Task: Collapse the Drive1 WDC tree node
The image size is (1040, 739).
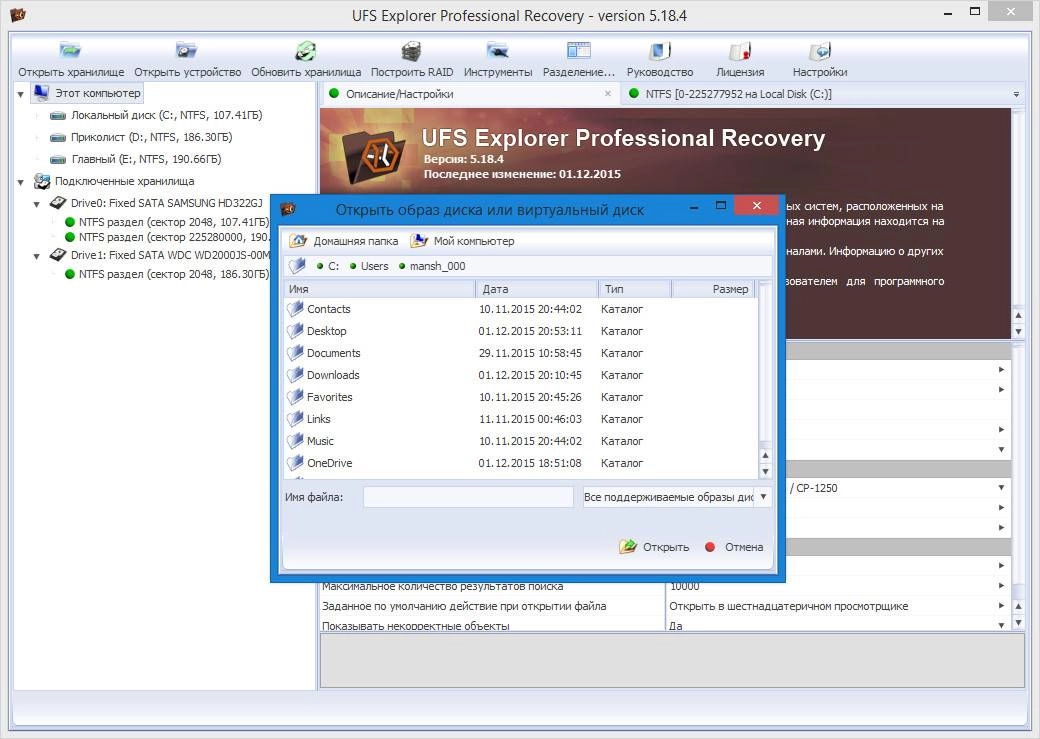Action: tap(37, 256)
